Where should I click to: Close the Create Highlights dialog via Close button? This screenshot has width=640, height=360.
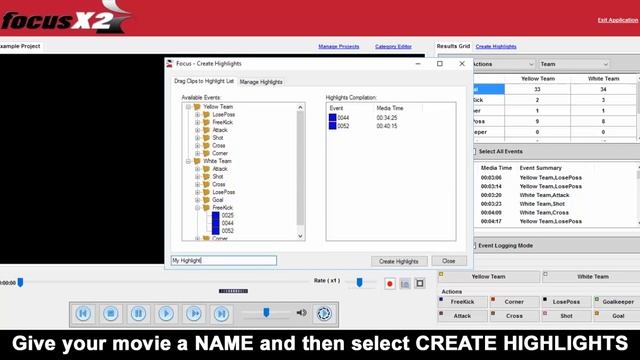coord(449,261)
